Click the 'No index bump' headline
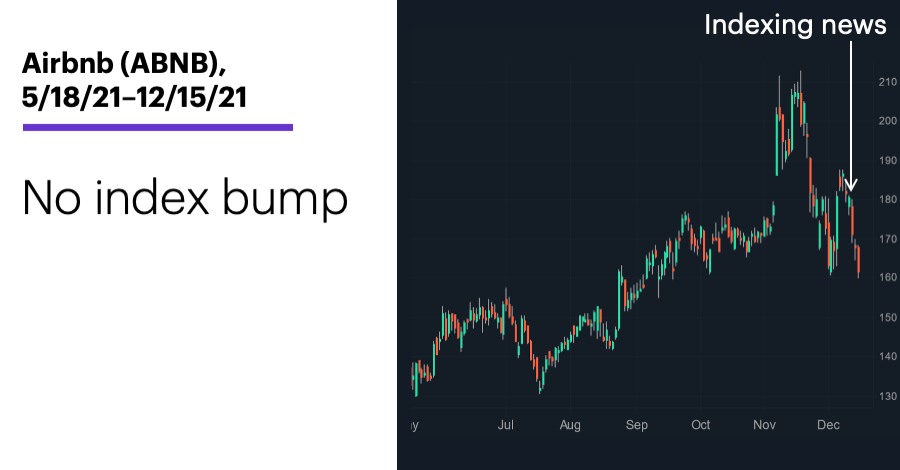900x470 pixels. [185, 198]
